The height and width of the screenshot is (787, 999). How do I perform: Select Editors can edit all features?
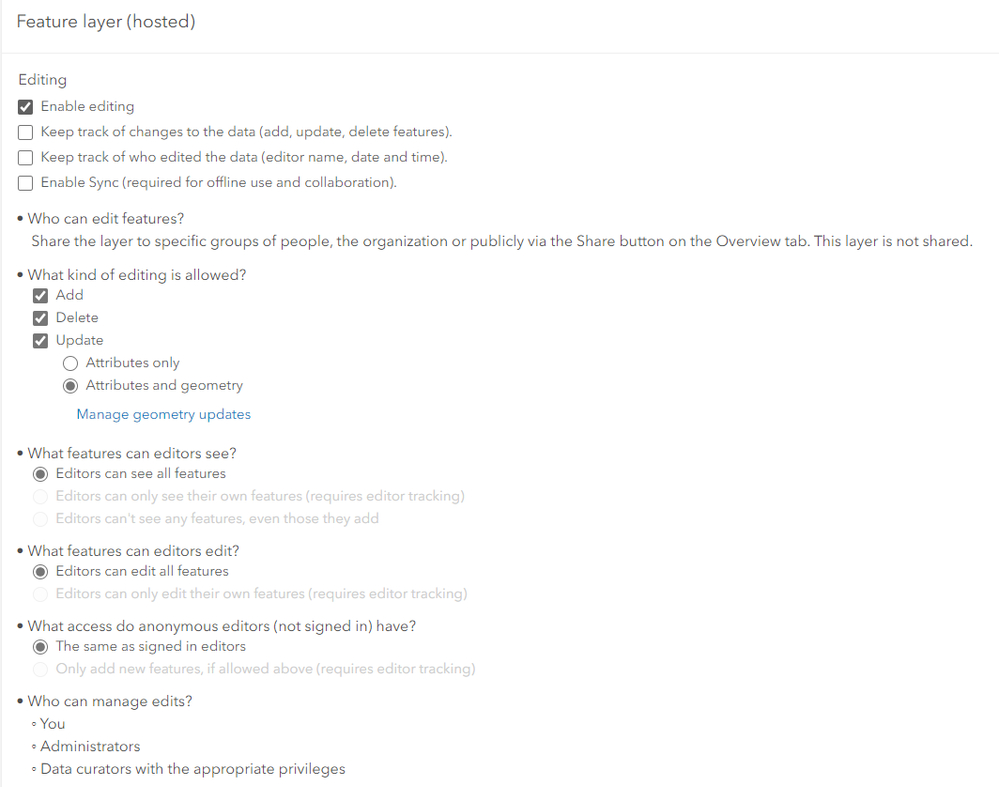41,572
